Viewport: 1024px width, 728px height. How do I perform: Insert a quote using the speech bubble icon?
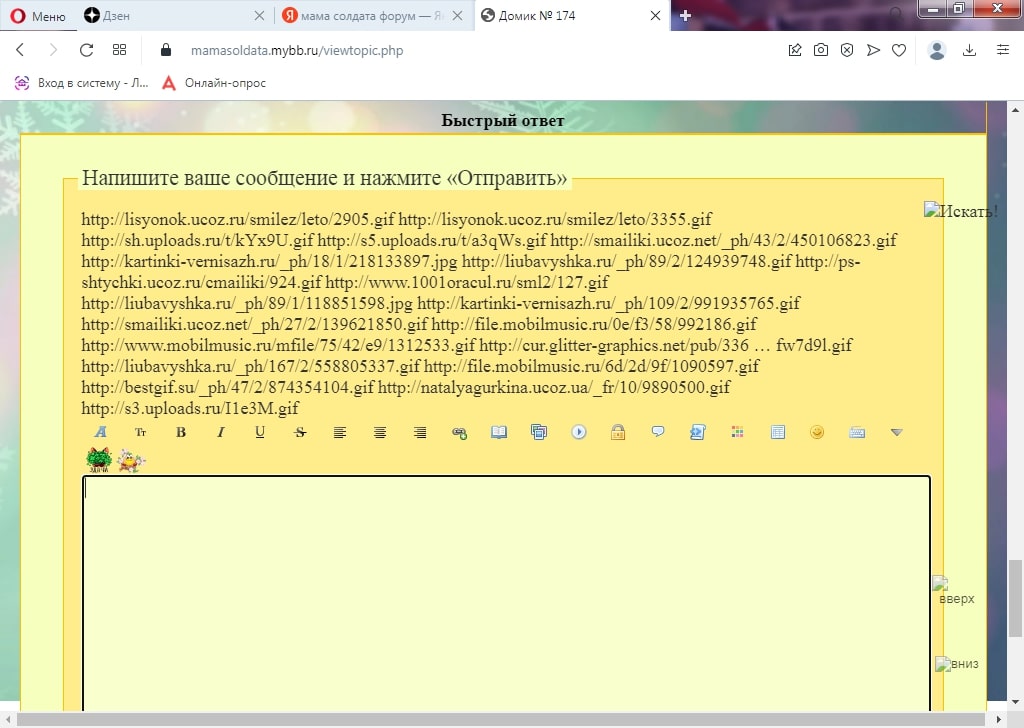[658, 432]
